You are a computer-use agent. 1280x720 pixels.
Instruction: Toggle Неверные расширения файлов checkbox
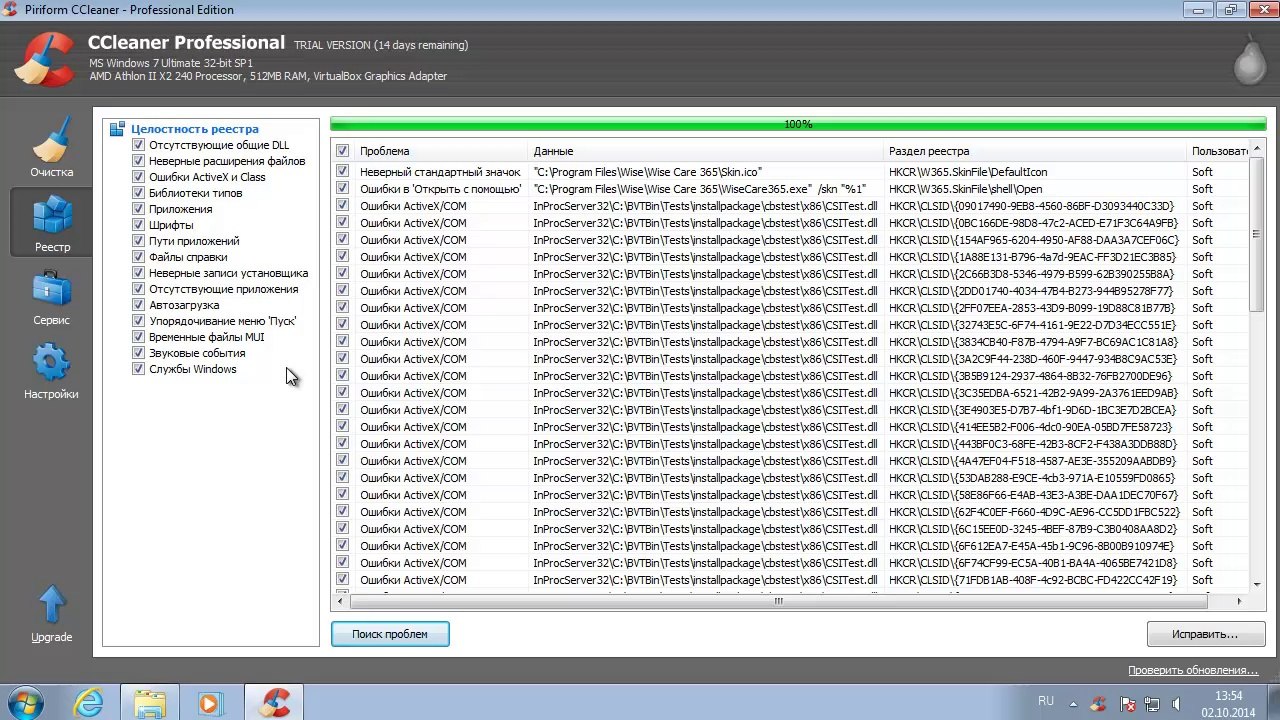[139, 161]
